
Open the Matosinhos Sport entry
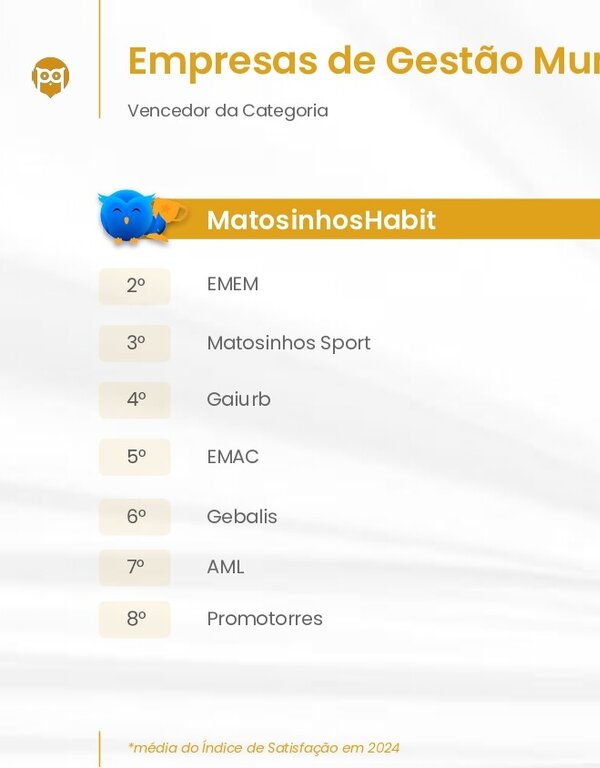(288, 343)
